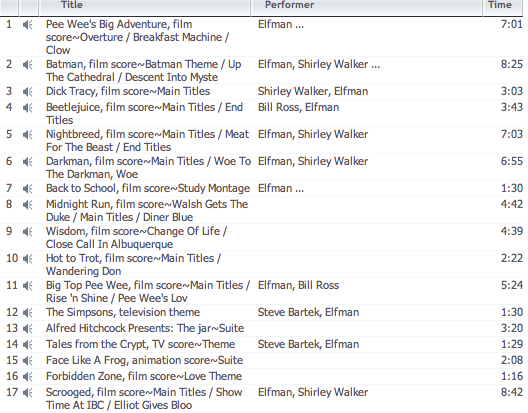Play The Simpsons television theme sample
The height and width of the screenshot is (413, 528).
(28, 313)
